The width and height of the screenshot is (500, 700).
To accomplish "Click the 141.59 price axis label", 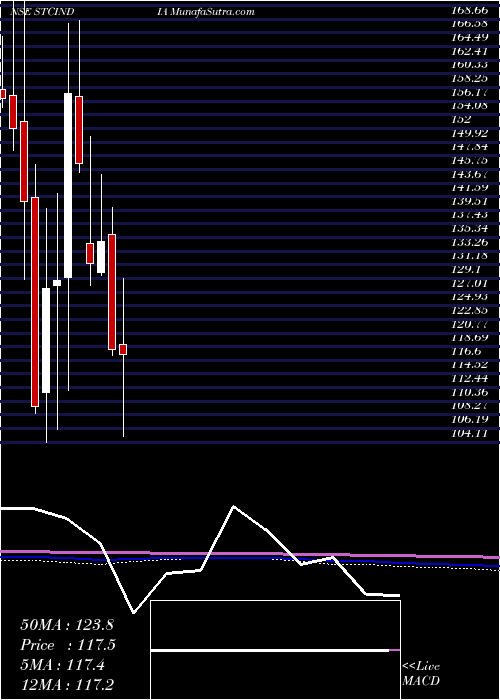I will pyautogui.click(x=469, y=188).
